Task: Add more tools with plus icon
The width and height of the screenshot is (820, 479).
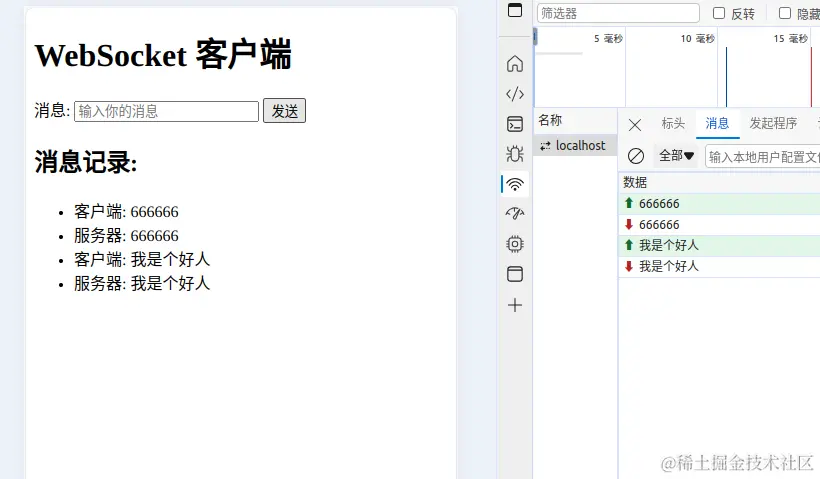Action: click(x=515, y=305)
